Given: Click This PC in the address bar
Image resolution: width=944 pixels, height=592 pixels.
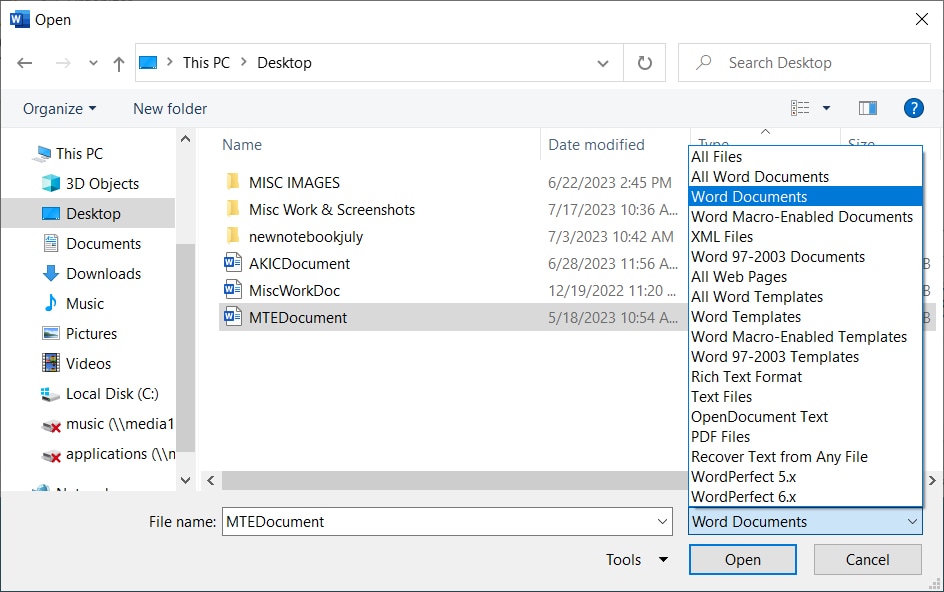Looking at the screenshot, I should 206,62.
